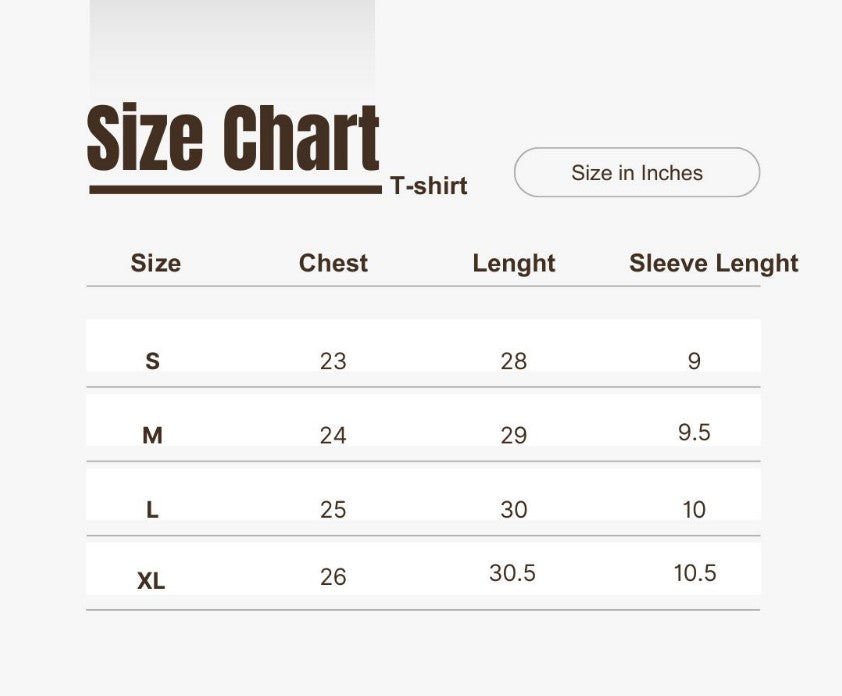842x696 pixels.
Task: Select the T-shirt label
Action: pos(429,185)
